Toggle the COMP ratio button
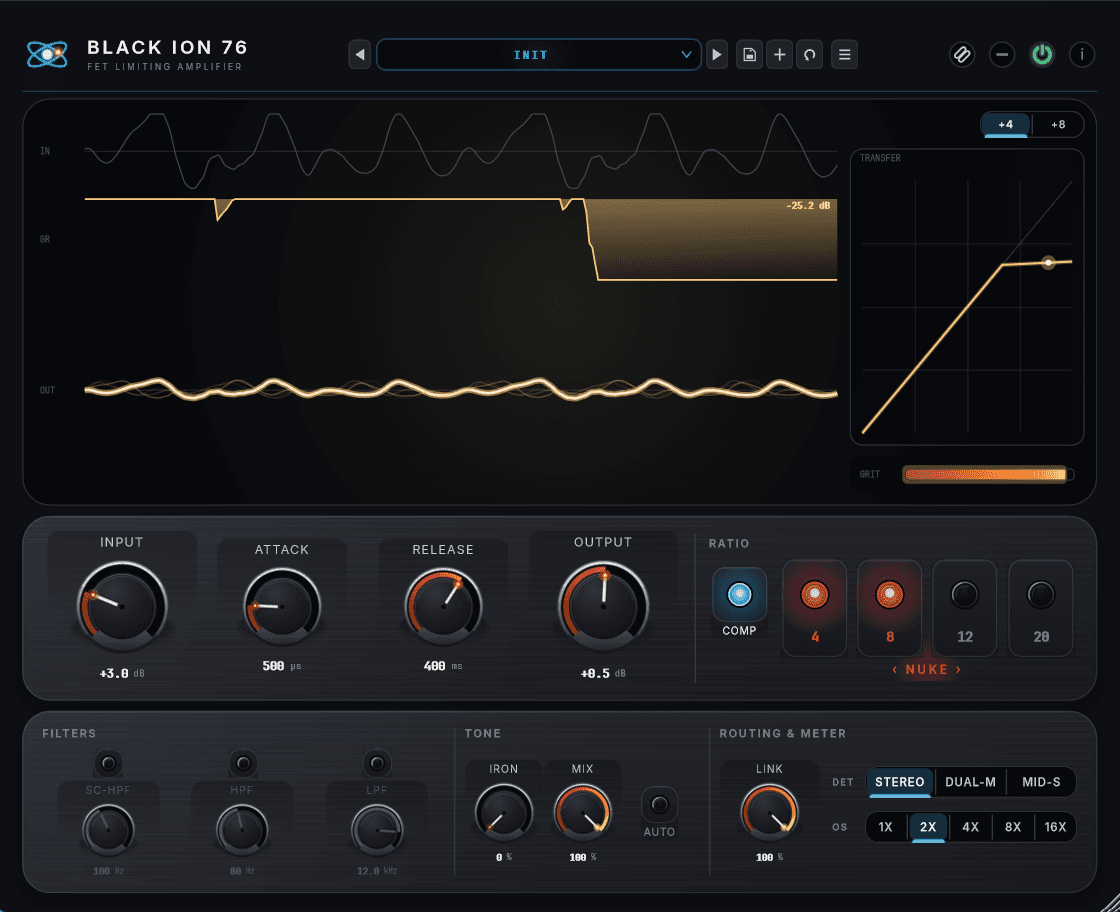The width and height of the screenshot is (1120, 912). (x=739, y=594)
